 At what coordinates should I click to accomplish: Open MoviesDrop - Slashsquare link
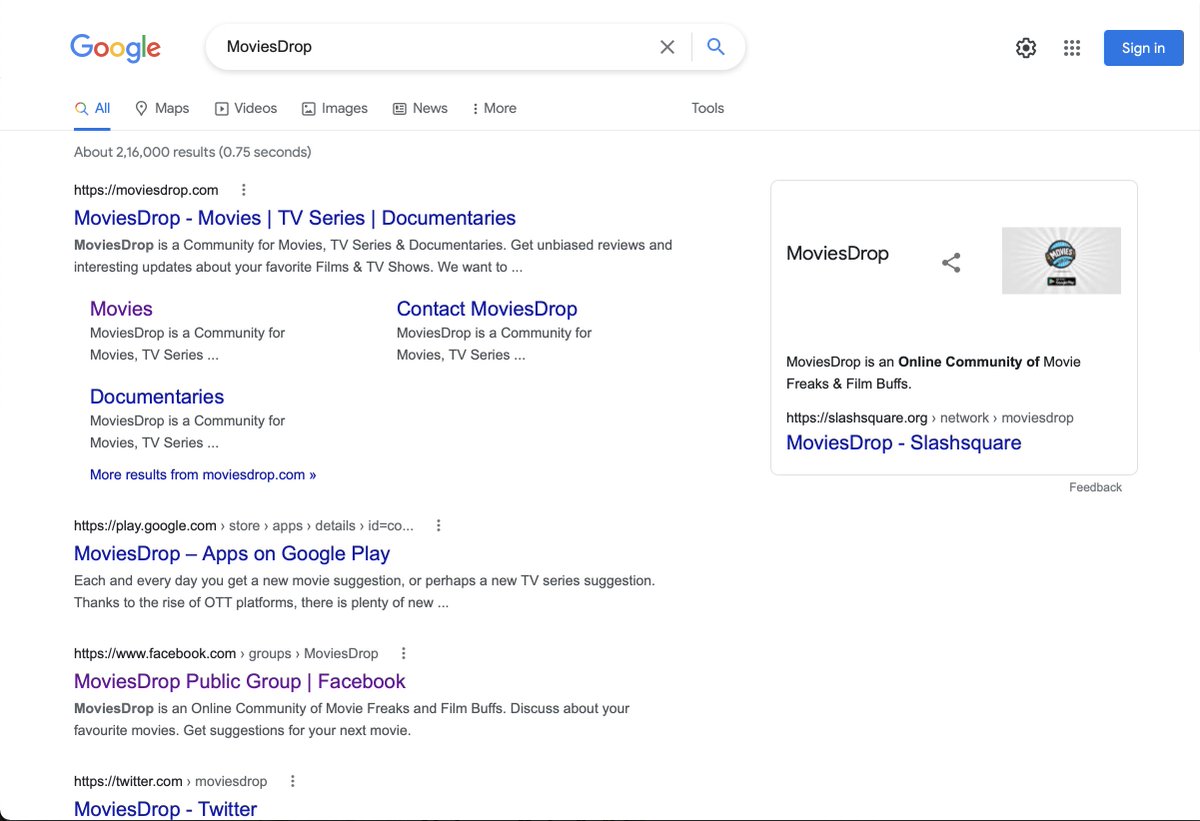click(x=904, y=443)
